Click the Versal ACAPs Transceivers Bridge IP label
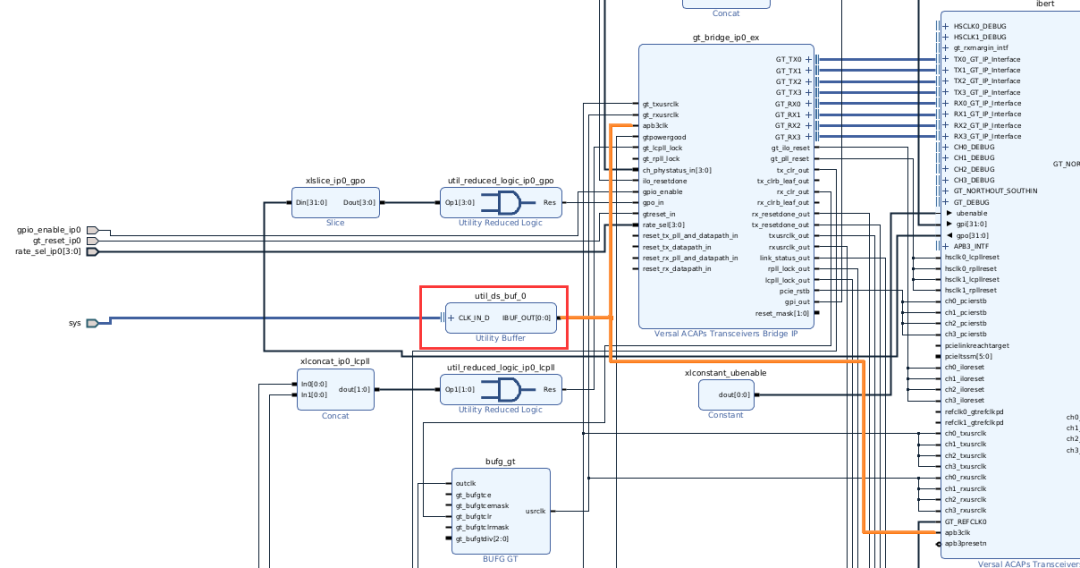 point(725,333)
